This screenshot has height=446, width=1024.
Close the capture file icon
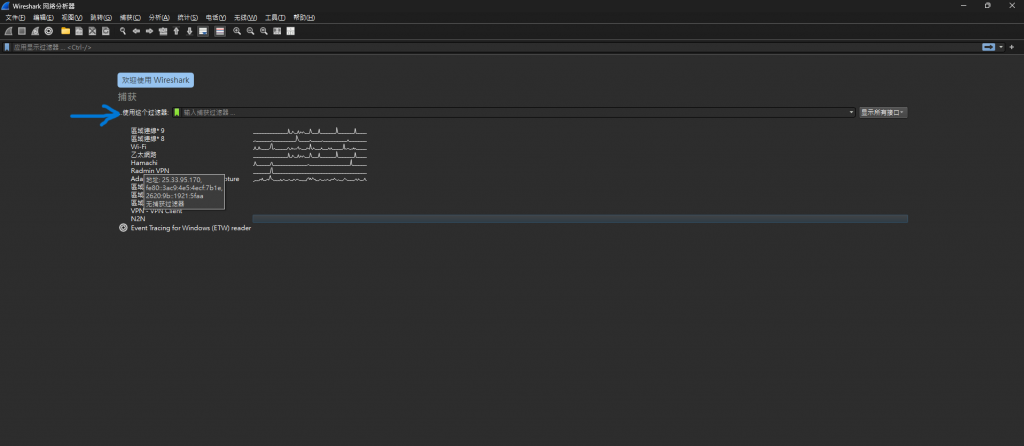coord(92,31)
